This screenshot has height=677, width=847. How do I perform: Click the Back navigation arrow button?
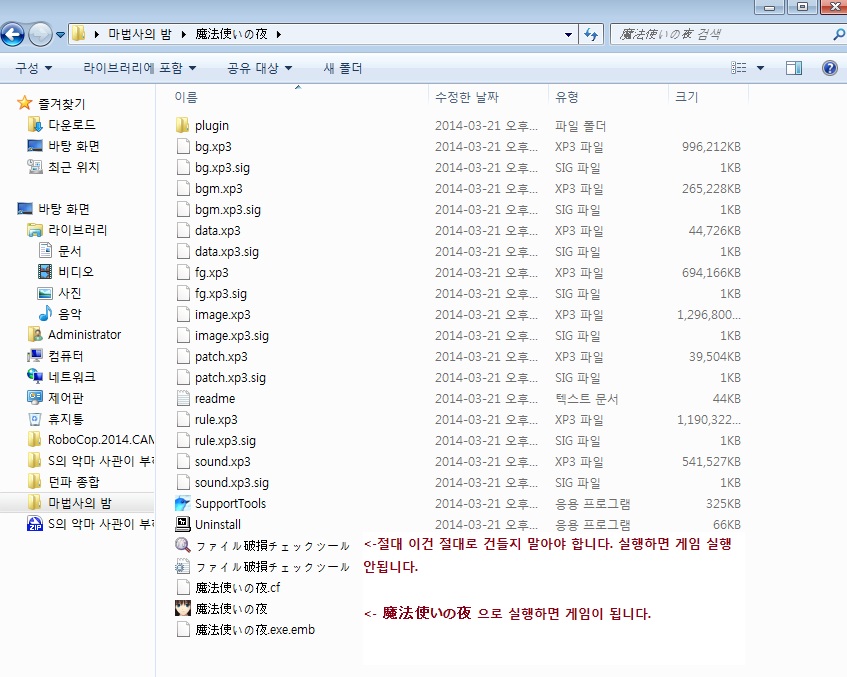point(13,35)
